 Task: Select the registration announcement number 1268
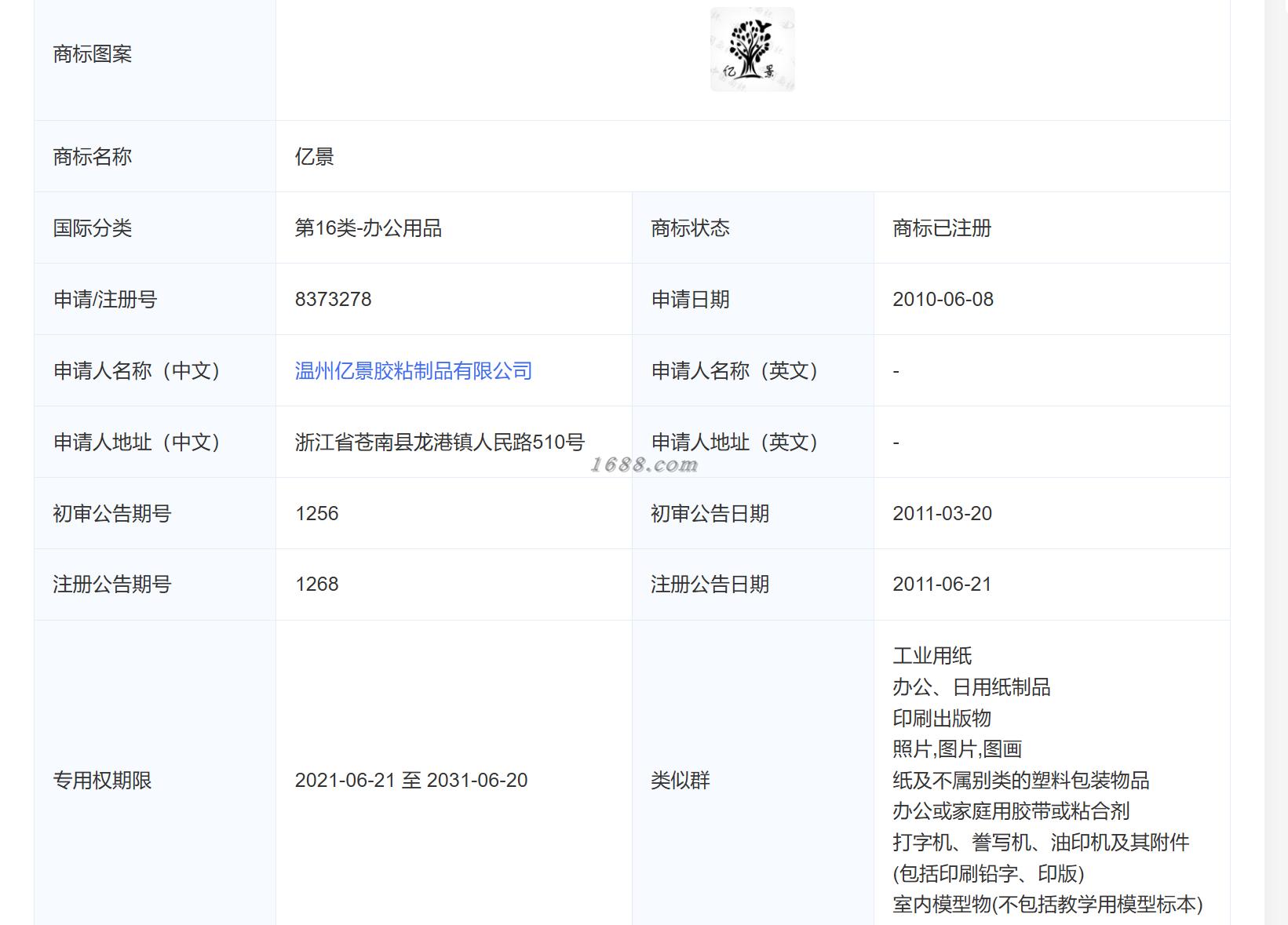(x=317, y=584)
